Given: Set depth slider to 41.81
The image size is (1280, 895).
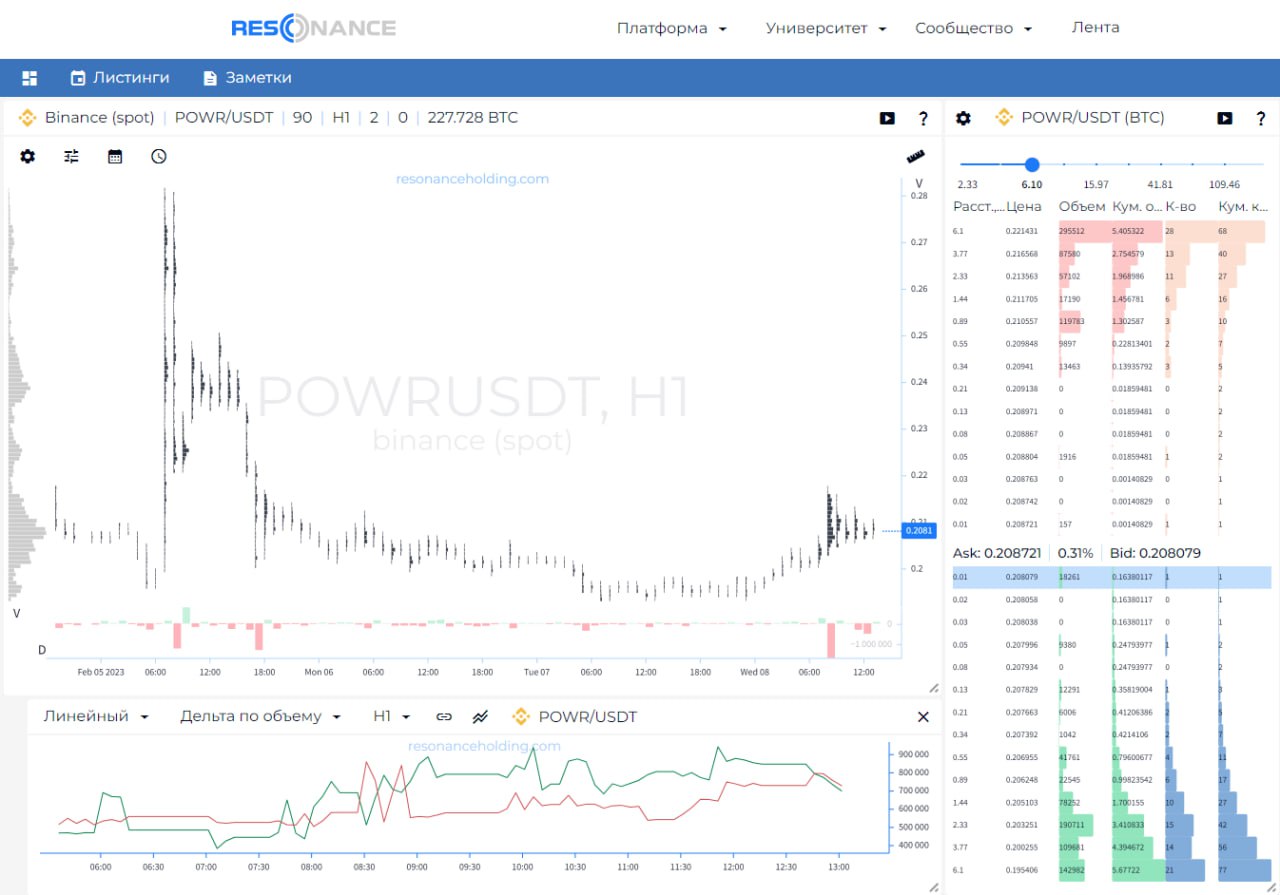Looking at the screenshot, I should (x=1160, y=184).
